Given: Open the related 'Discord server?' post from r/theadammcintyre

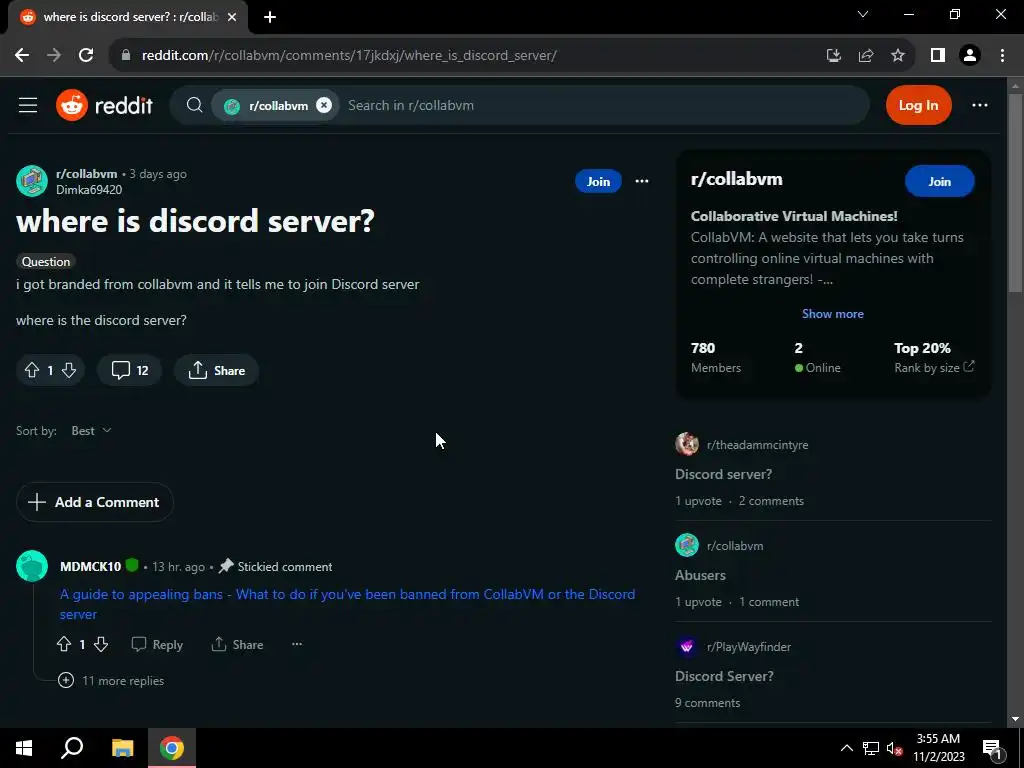Looking at the screenshot, I should [x=724, y=474].
